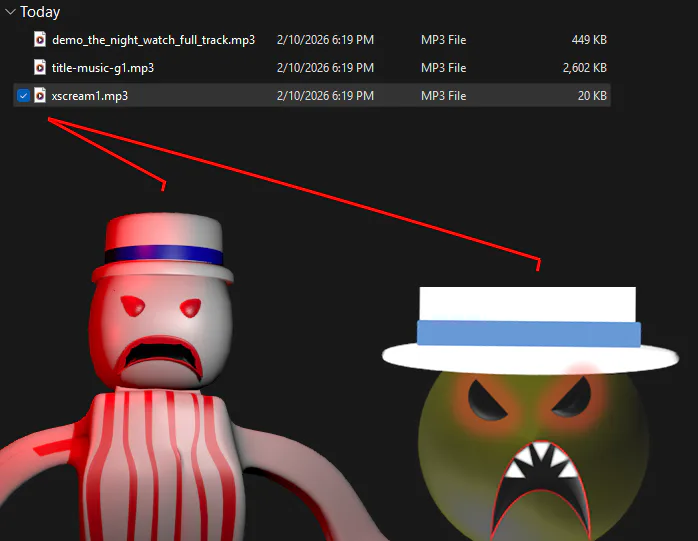Click MP3 File type of title-music-g1.mp3
The width and height of the screenshot is (698, 541).
point(443,68)
